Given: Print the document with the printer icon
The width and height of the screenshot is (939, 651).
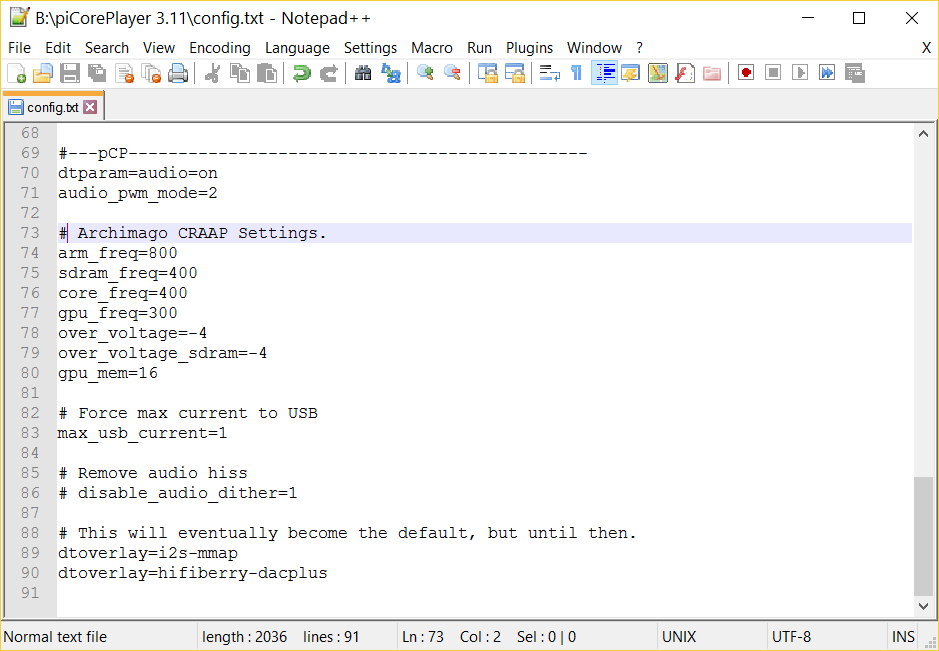Looking at the screenshot, I should pos(178,73).
